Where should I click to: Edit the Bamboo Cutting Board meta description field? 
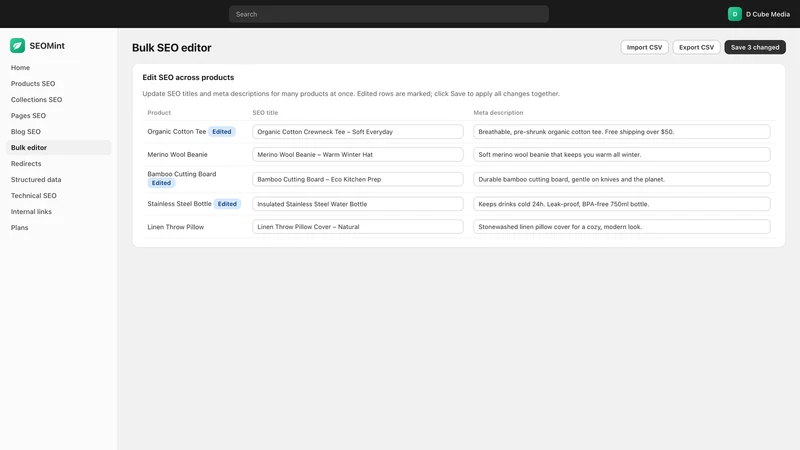(x=621, y=179)
